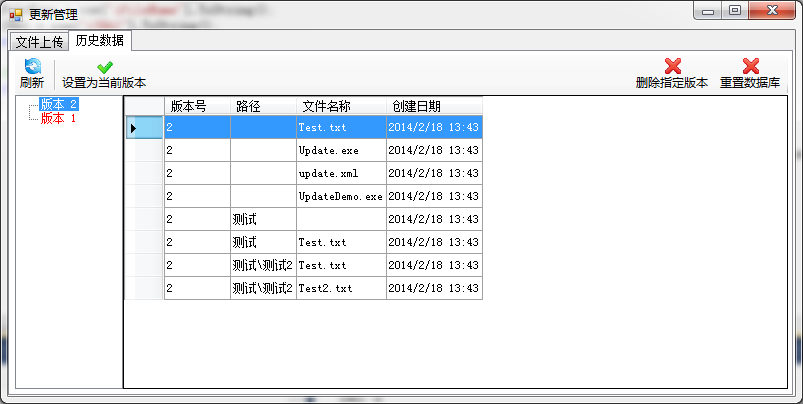The height and width of the screenshot is (404, 803).
Task: Minimize the 更新管理 window
Action: pyautogui.click(x=708, y=11)
